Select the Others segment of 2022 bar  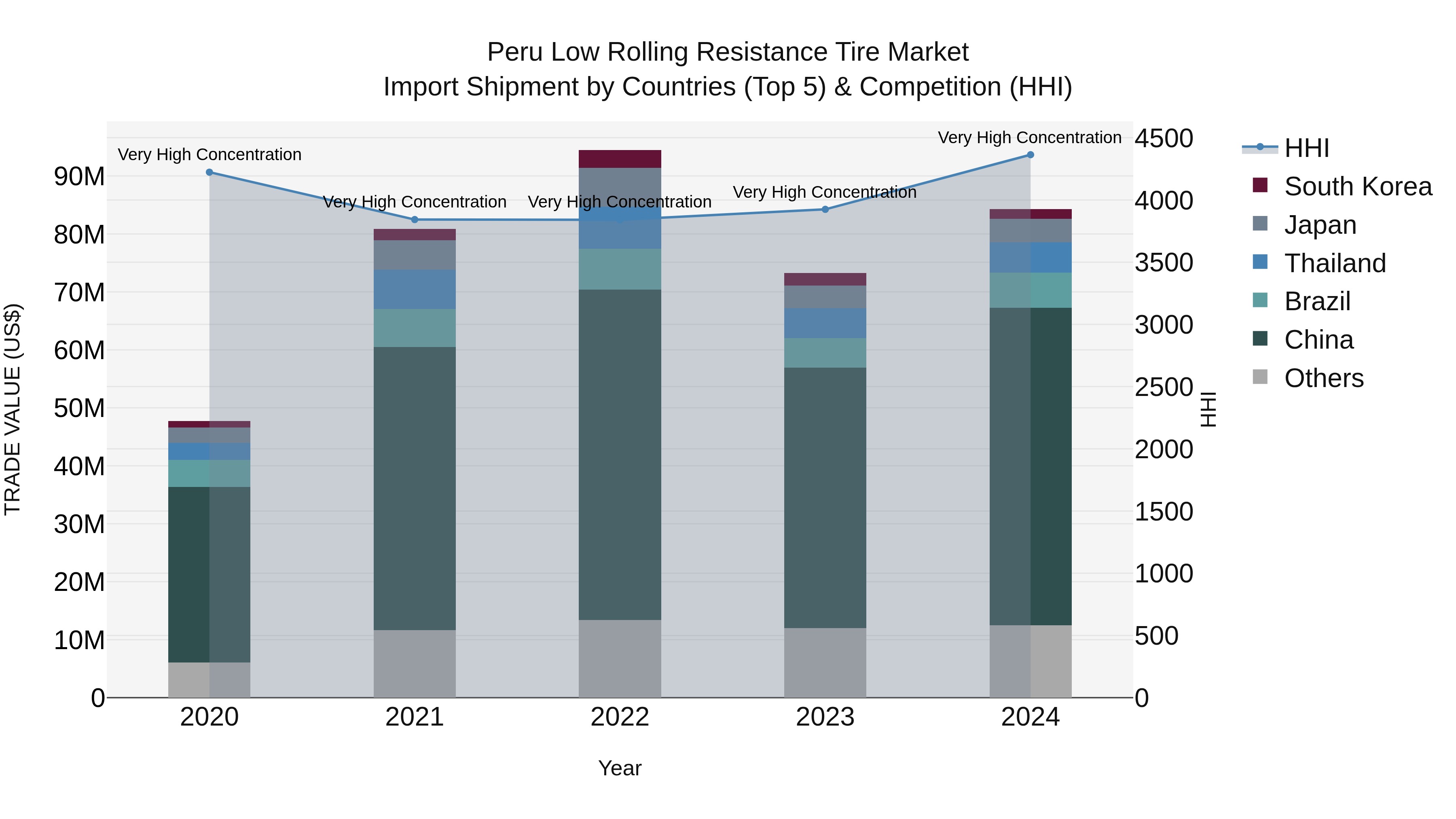[x=620, y=658]
